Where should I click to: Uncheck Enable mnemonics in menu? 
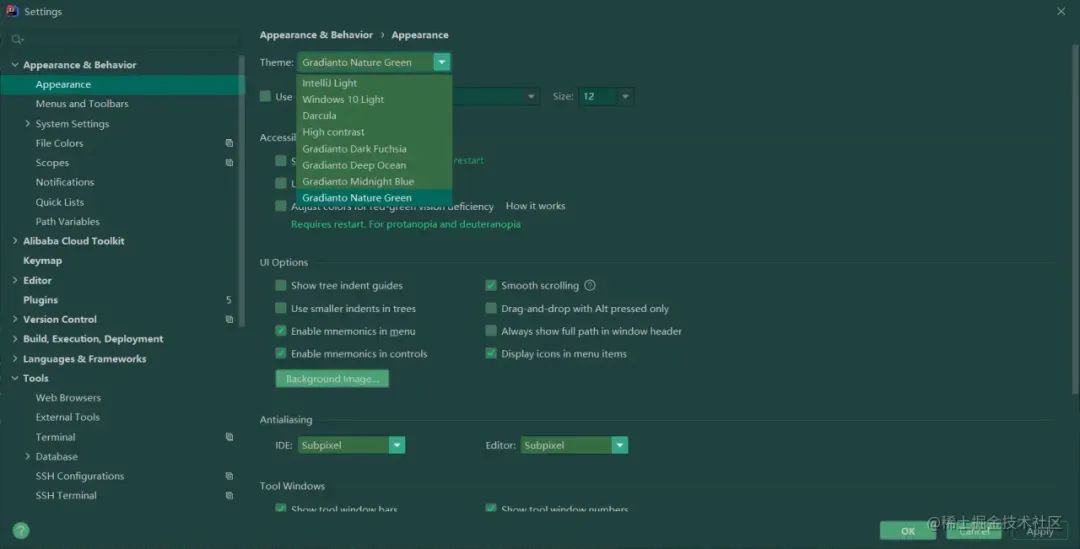pos(280,331)
